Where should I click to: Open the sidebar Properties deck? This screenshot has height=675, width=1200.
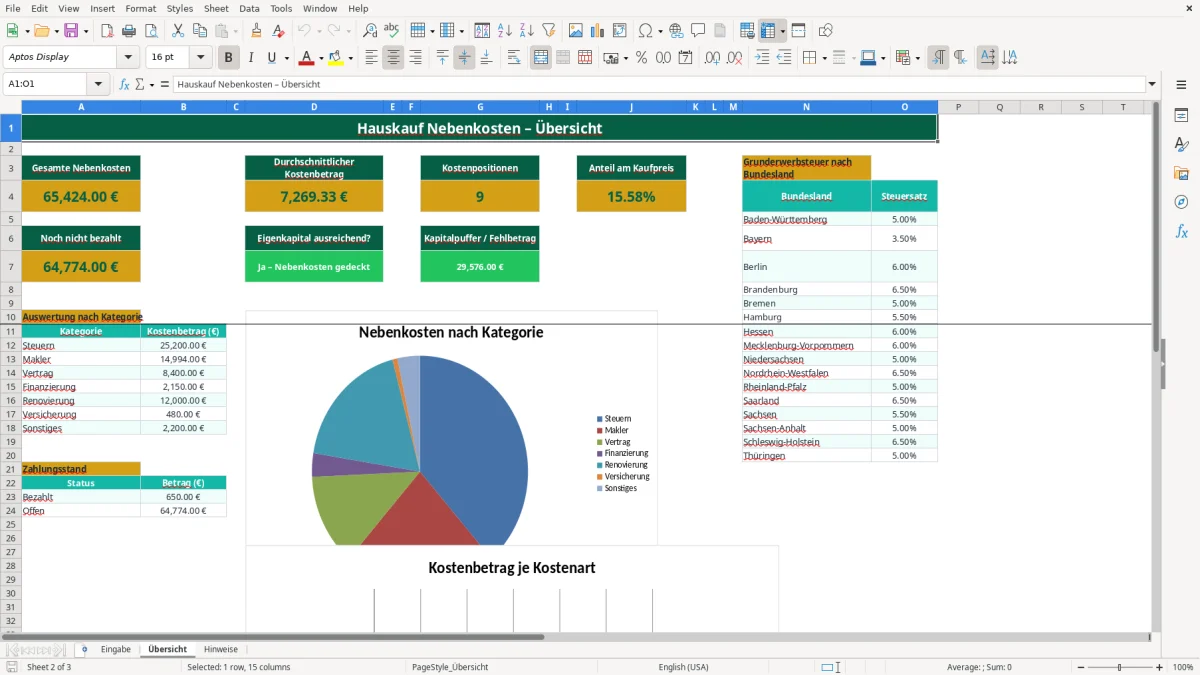tap(1181, 116)
